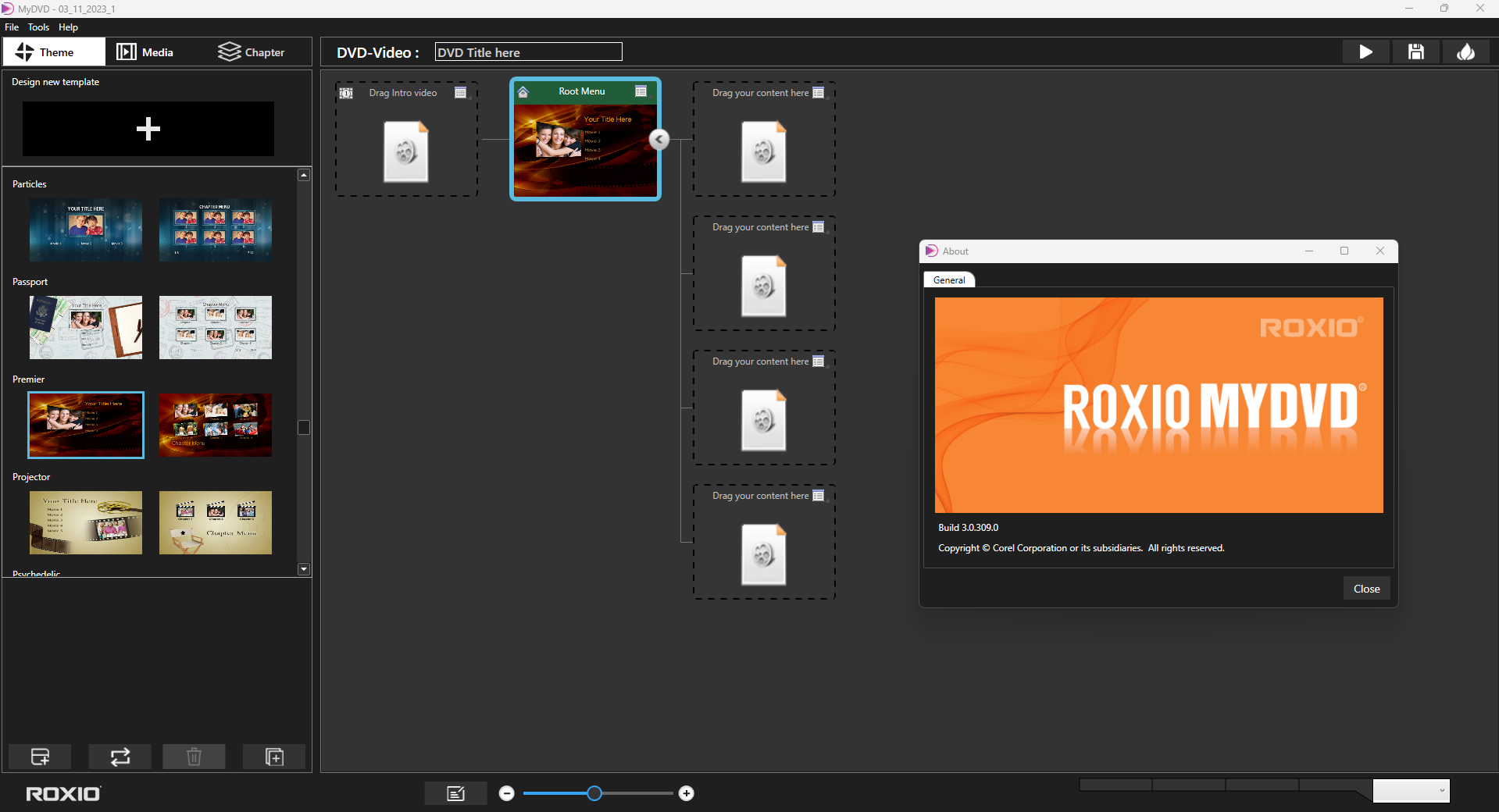The height and width of the screenshot is (812, 1499).
Task: Select the Particles chapter menu template
Action: 216,230
